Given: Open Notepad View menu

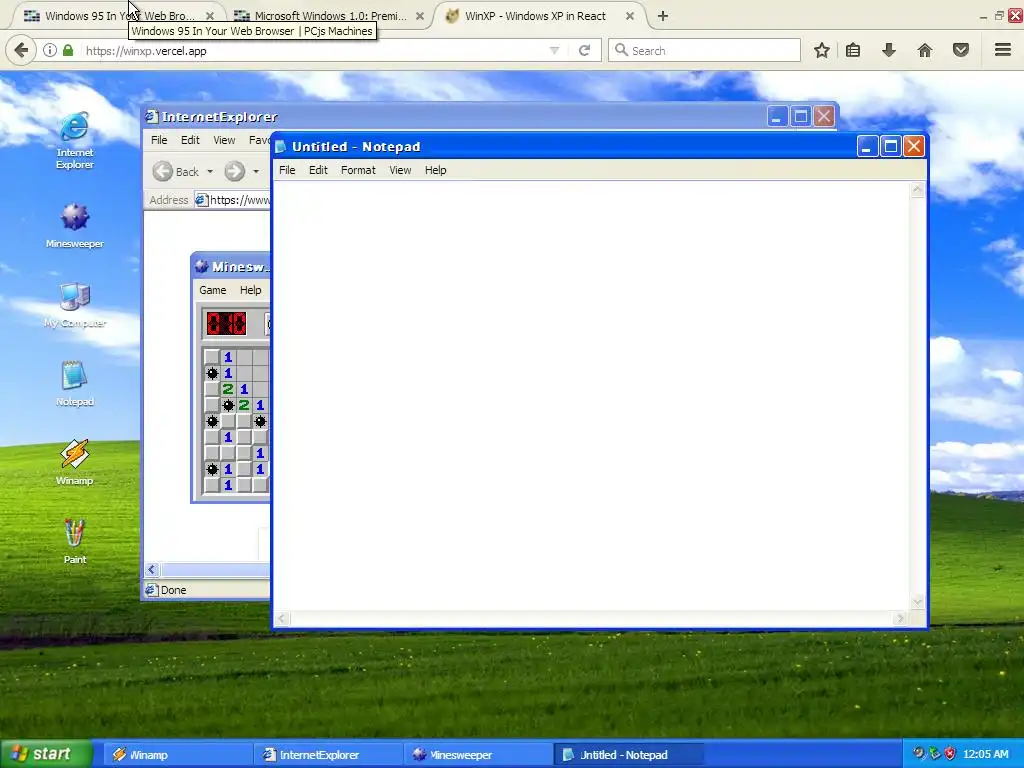Looking at the screenshot, I should pyautogui.click(x=400, y=170).
